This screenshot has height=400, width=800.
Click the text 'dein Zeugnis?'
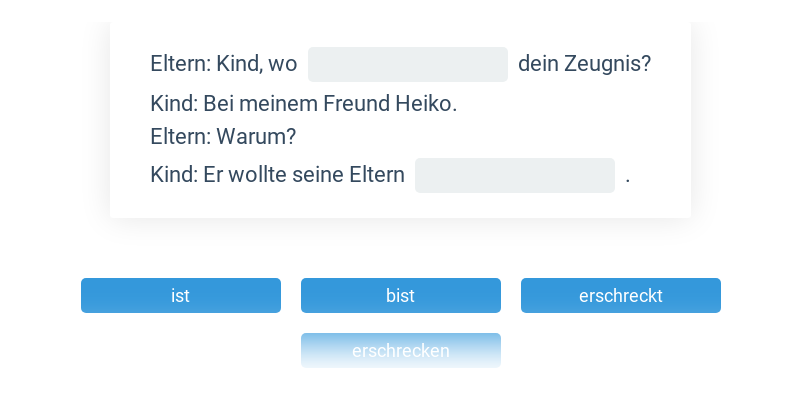pyautogui.click(x=584, y=64)
